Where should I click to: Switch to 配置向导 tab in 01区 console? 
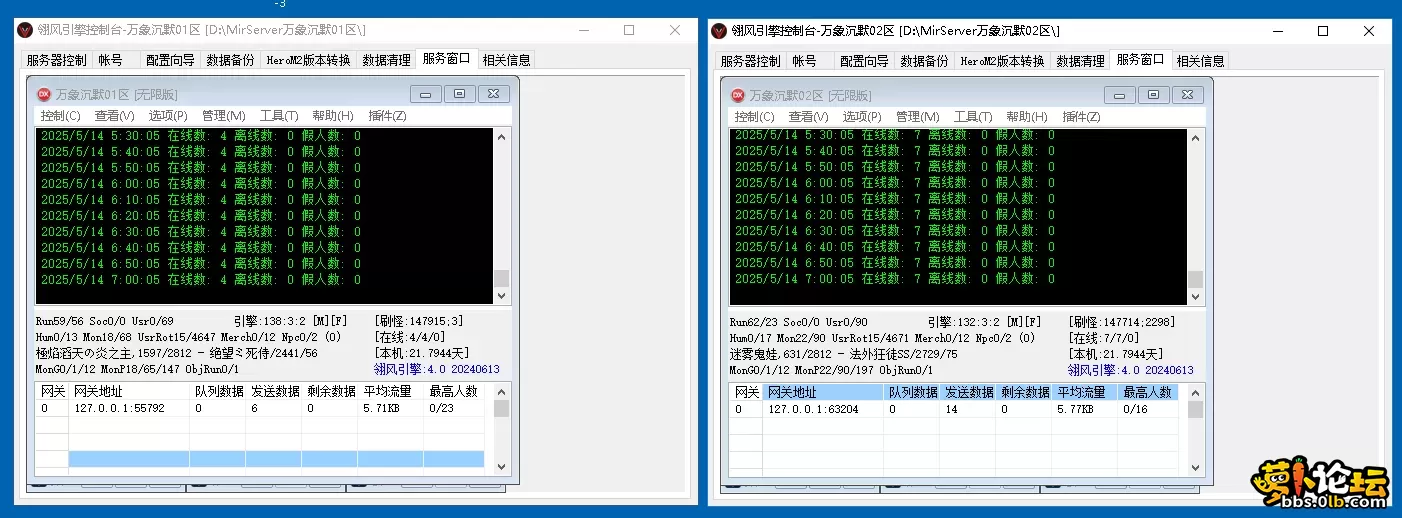[170, 60]
